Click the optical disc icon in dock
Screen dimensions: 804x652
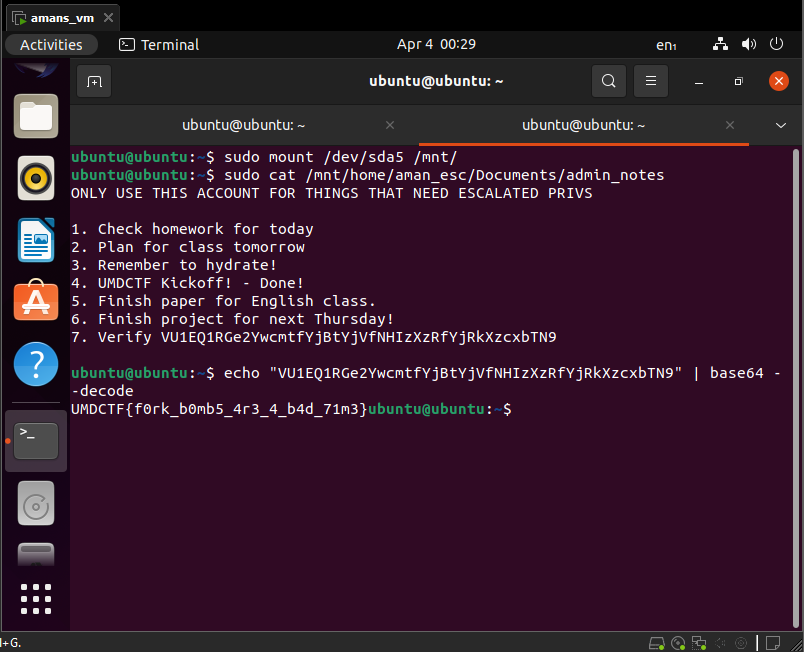pos(36,505)
